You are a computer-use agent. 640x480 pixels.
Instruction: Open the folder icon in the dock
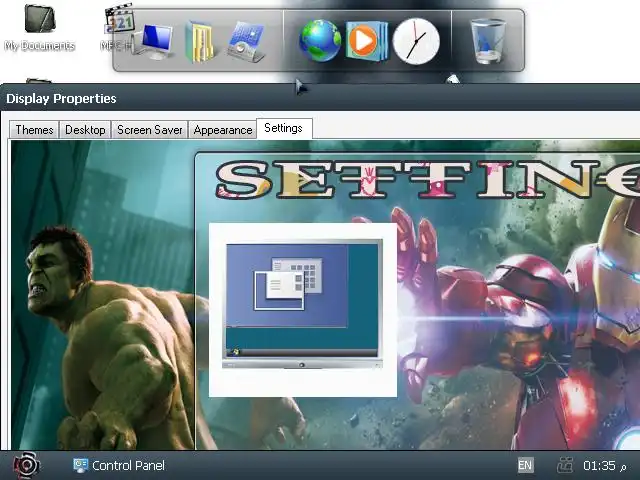(x=200, y=42)
